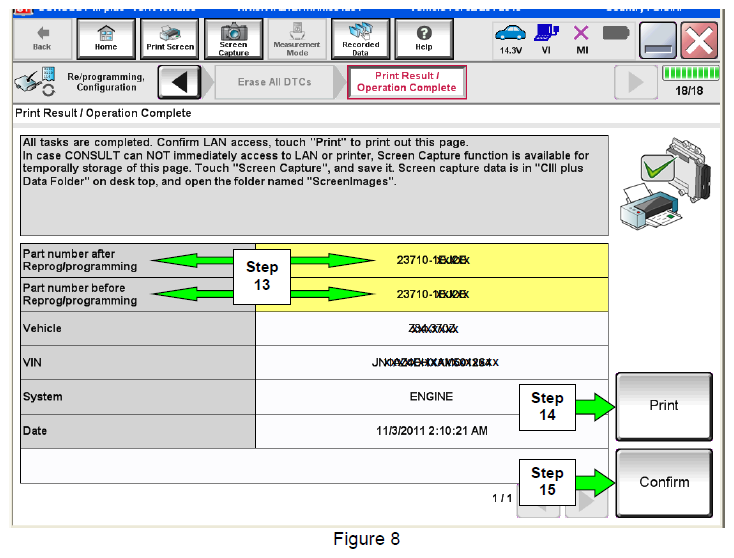Viewport: 734px width, 558px height.
Task: Open Recorded Data
Action: [x=360, y=37]
